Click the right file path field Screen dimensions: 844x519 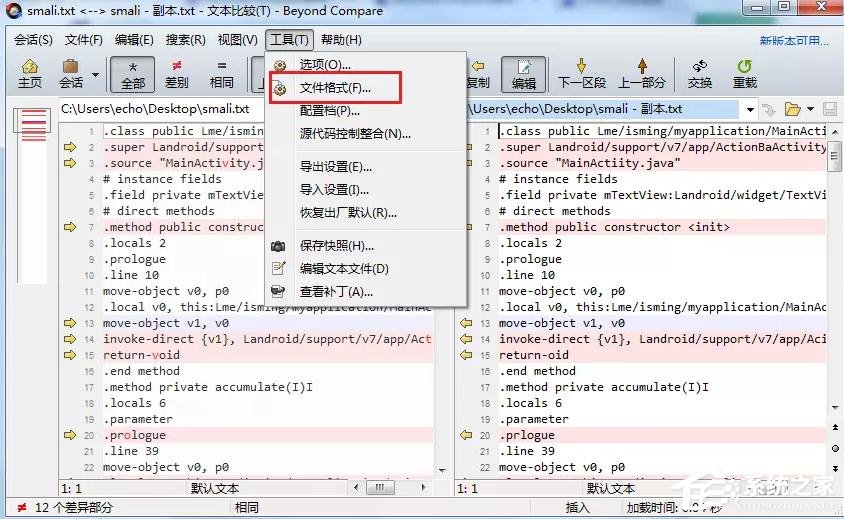tap(603, 109)
